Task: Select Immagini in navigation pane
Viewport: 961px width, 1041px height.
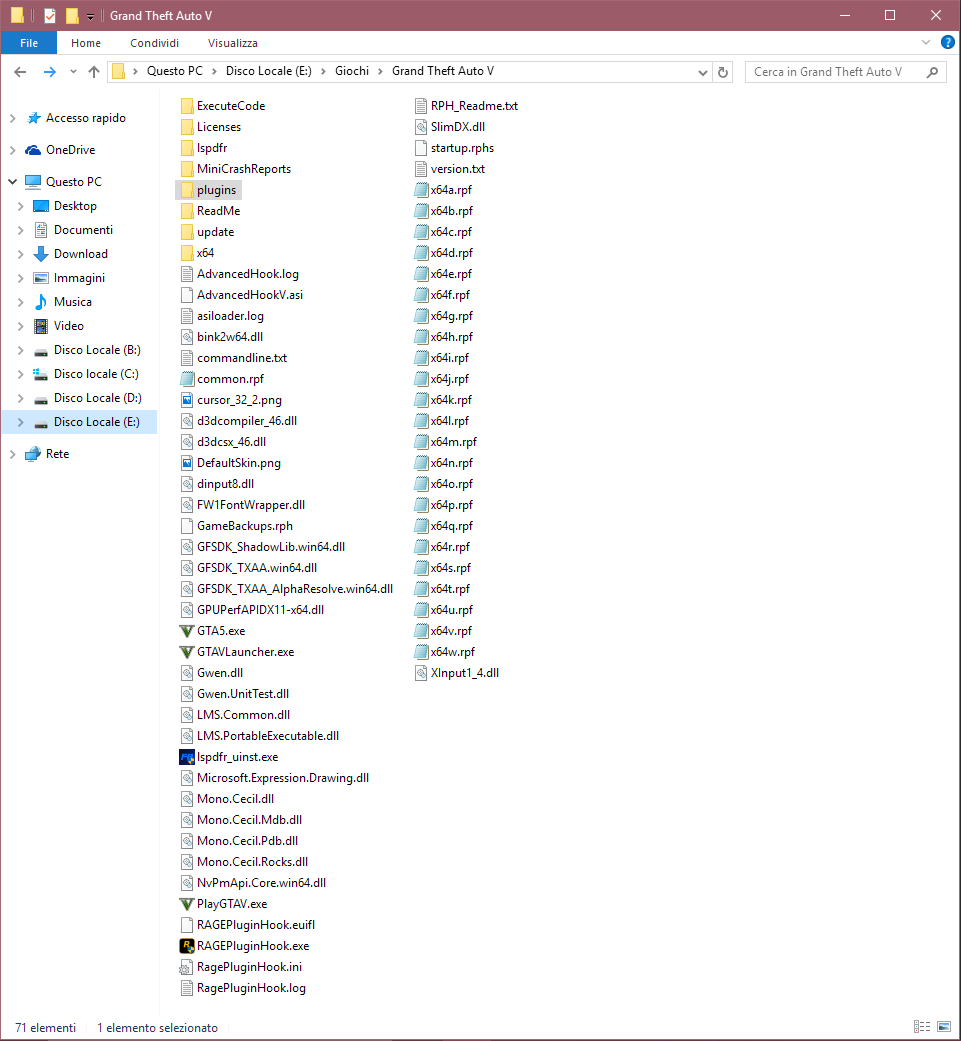Action: (x=79, y=278)
